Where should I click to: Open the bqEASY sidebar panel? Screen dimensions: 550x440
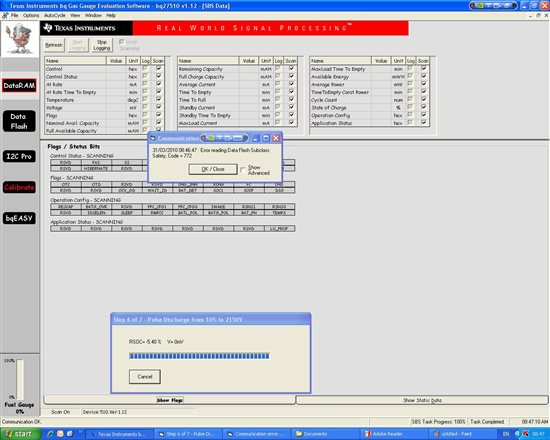[19, 218]
